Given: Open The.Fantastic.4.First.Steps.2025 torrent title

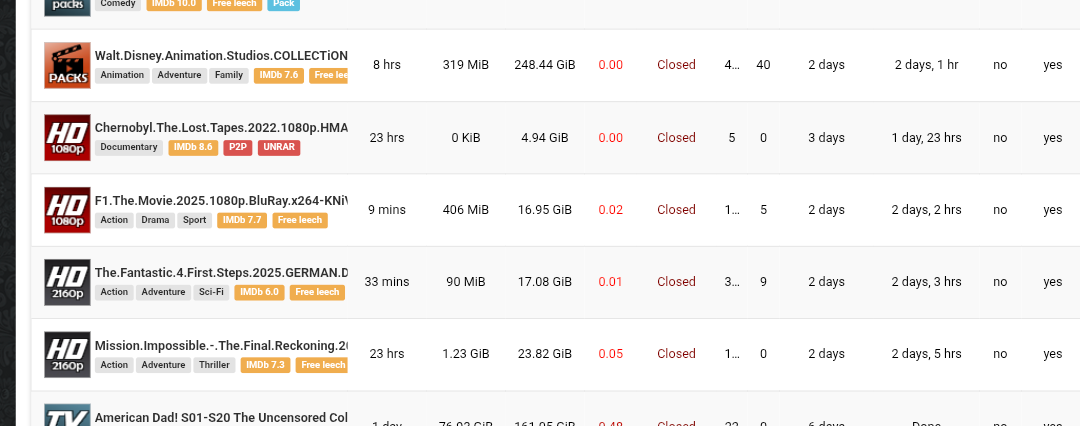Looking at the screenshot, I should coord(221,272).
